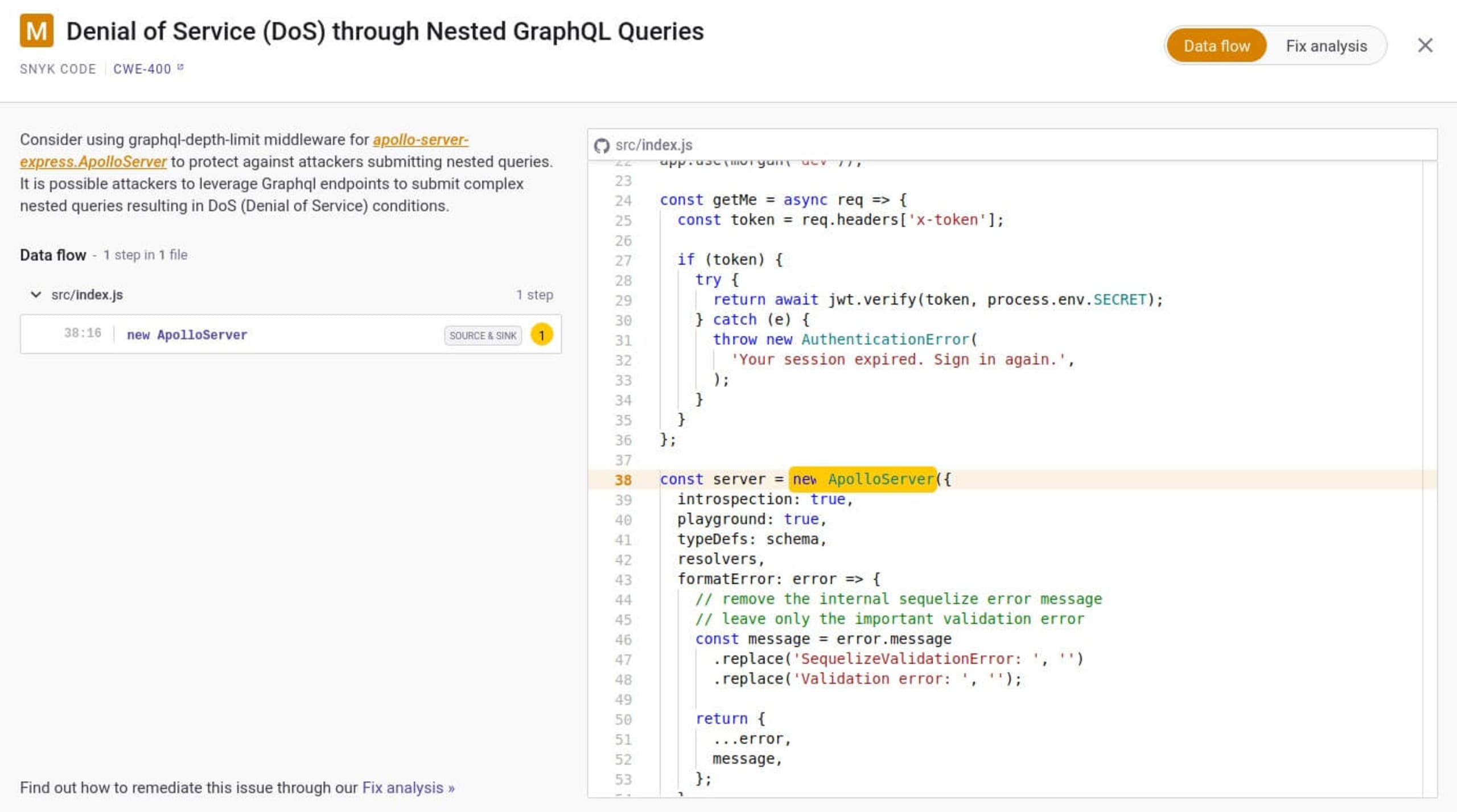Click the 'formatError: error =>' line
Screen dimensions: 1457x812
779,579
